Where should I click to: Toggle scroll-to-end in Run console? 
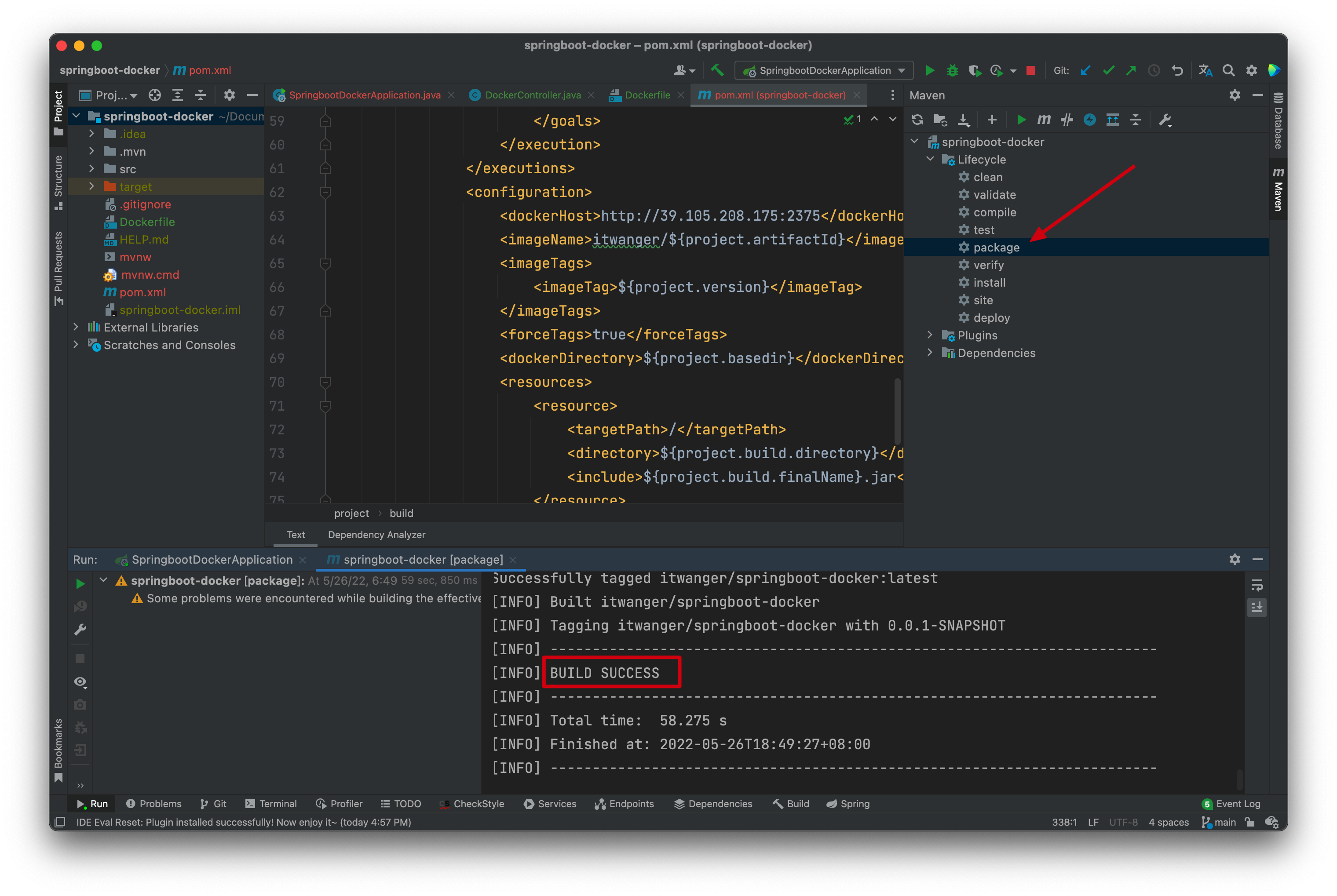[x=1257, y=608]
